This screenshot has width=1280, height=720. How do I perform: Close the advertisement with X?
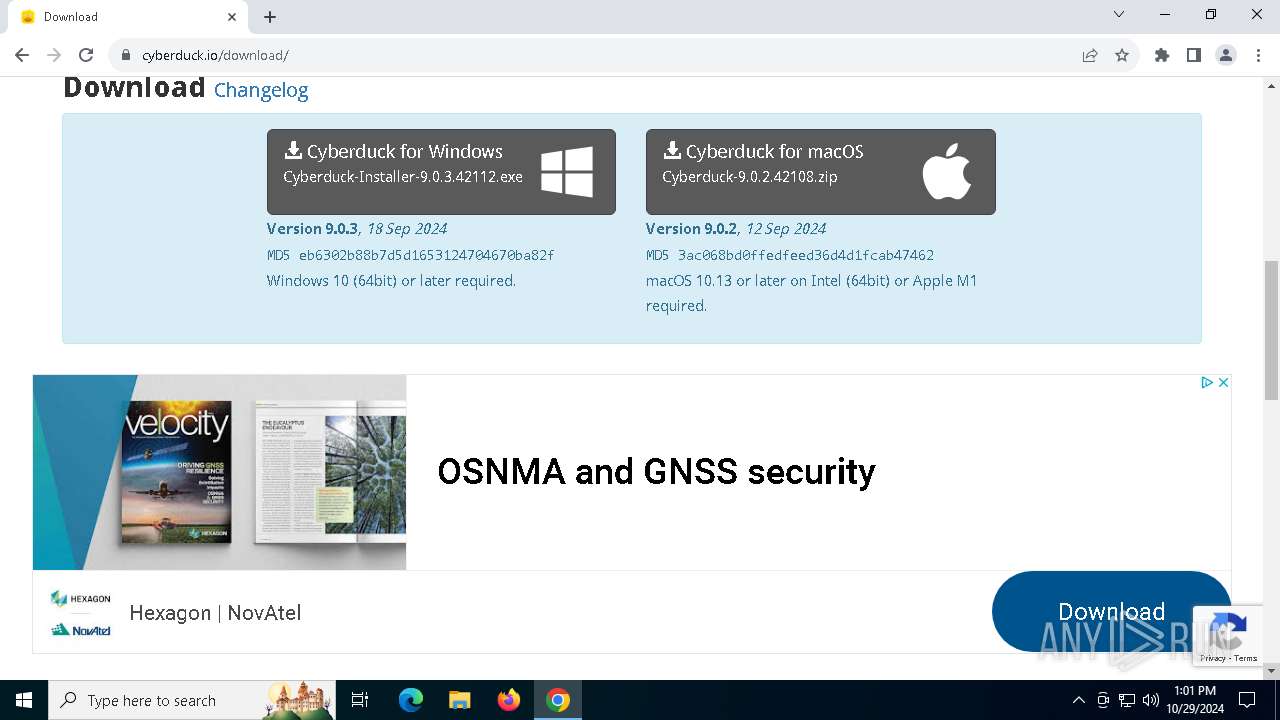tap(1223, 383)
